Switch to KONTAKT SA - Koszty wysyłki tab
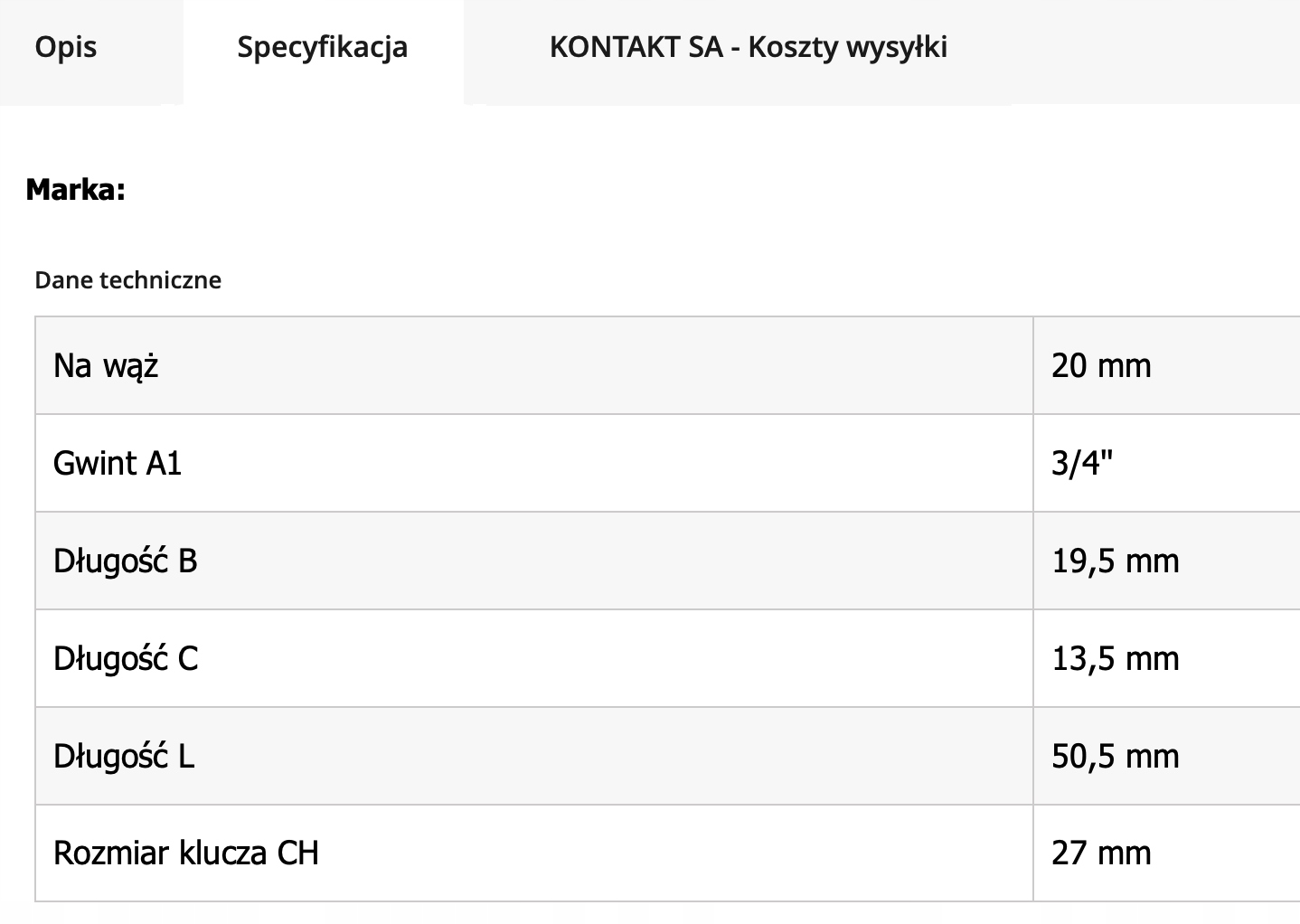 748,47
